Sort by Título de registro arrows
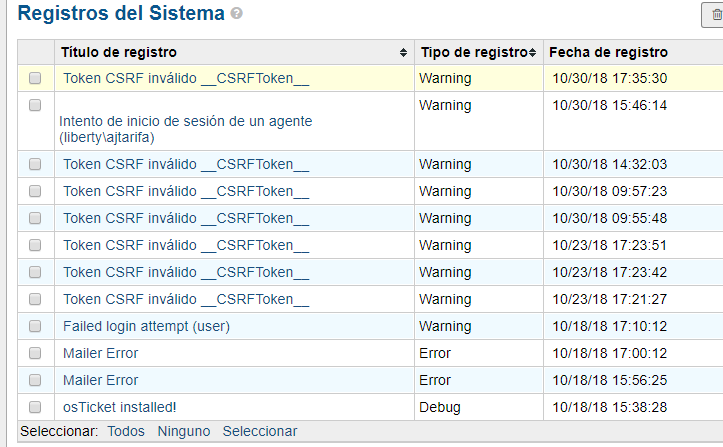This screenshot has width=723, height=447. tap(403, 53)
